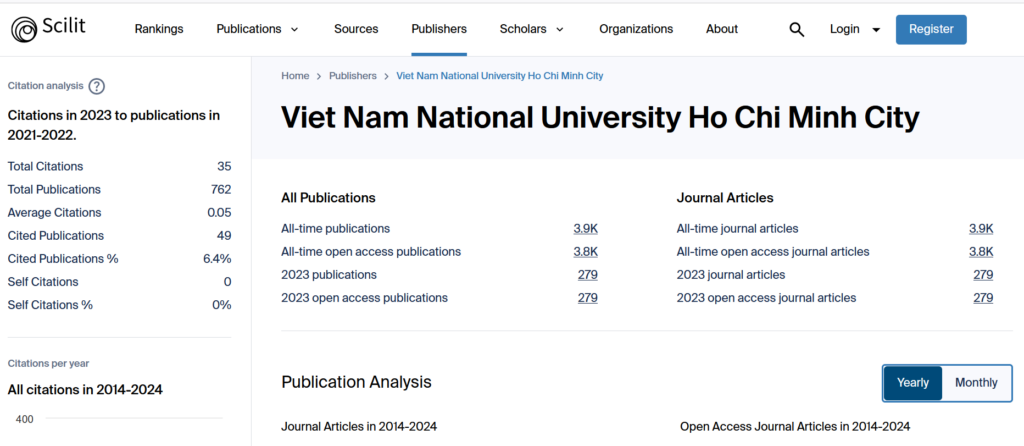Image resolution: width=1024 pixels, height=446 pixels.
Task: Open the Rankings menu item
Action: click(x=159, y=29)
